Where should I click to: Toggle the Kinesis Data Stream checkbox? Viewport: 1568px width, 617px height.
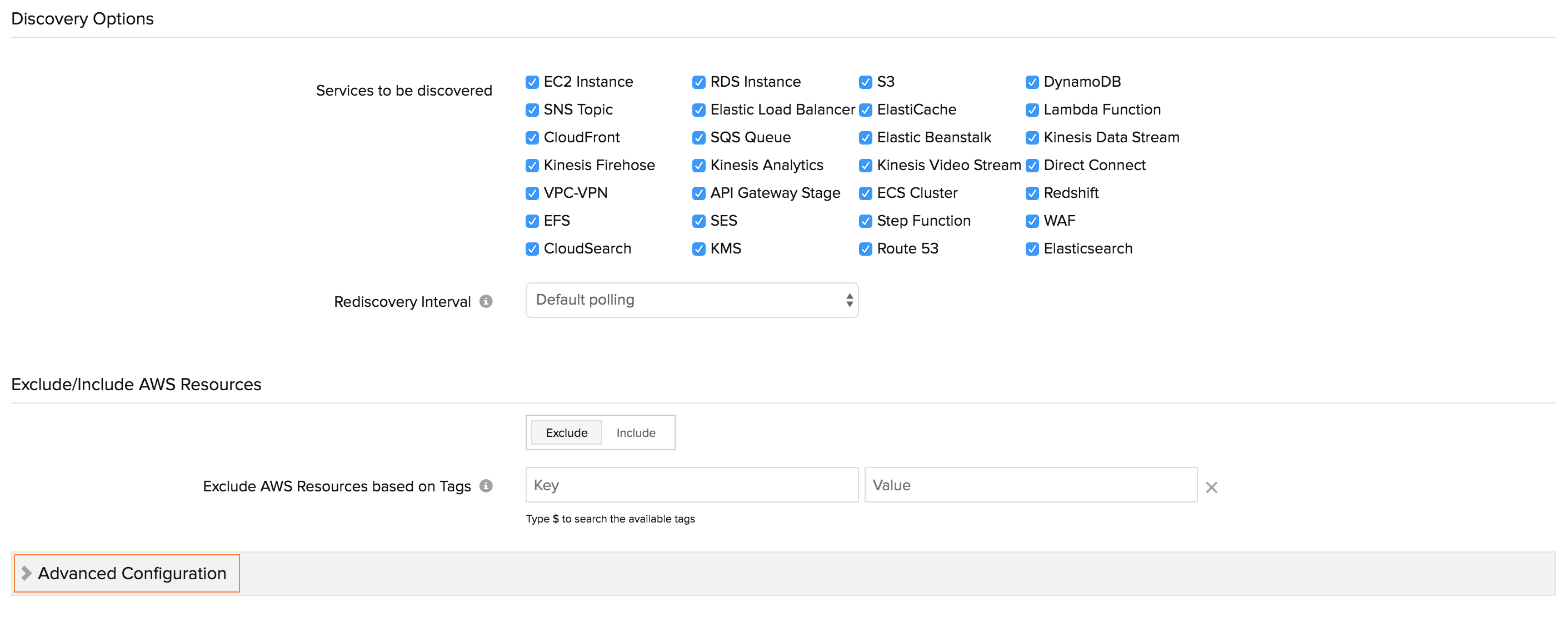[x=1032, y=138]
